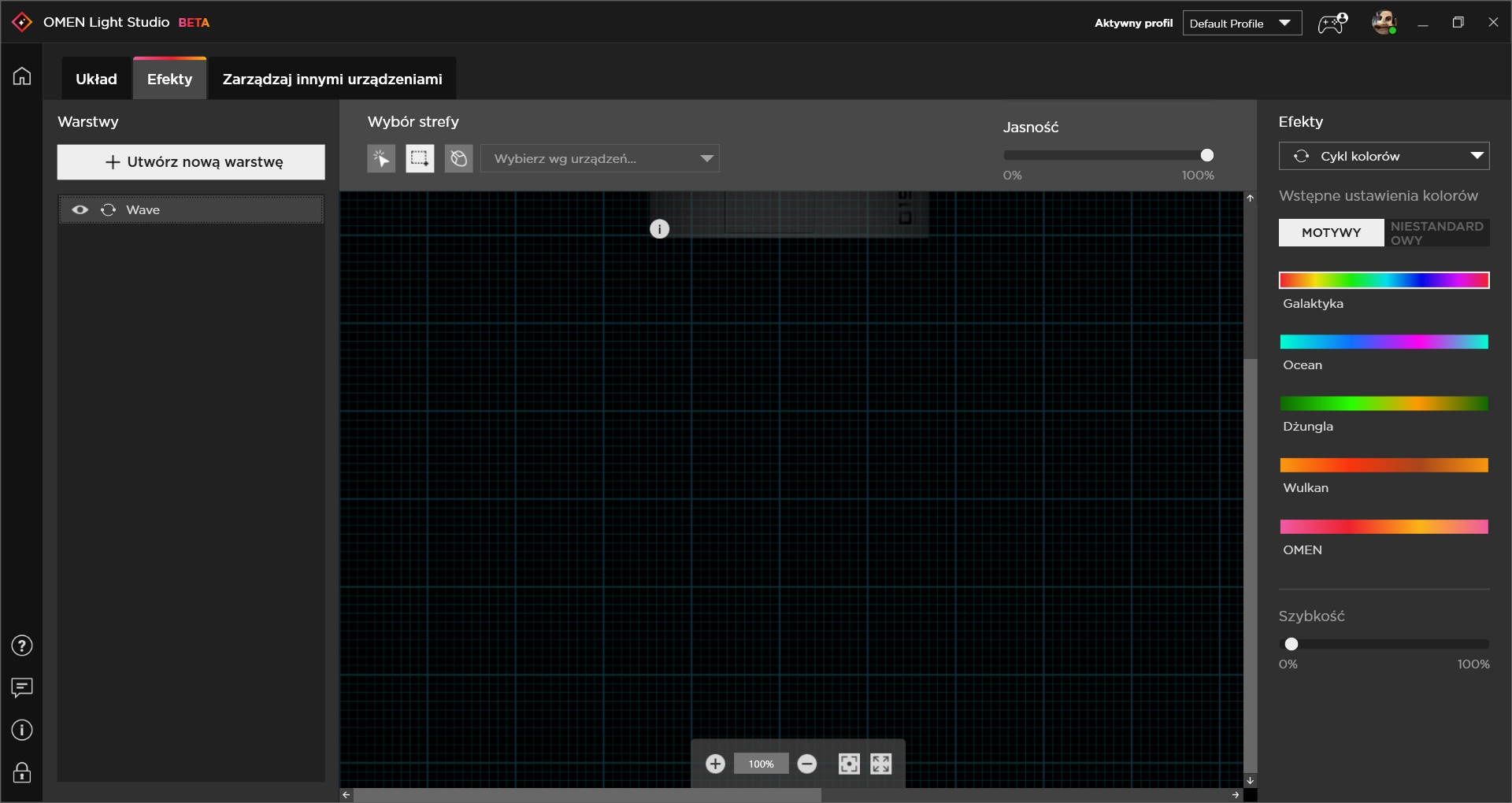Click the horizontal scrollbar left arrow
Viewport: 1512px width, 803px height.
pyautogui.click(x=346, y=795)
